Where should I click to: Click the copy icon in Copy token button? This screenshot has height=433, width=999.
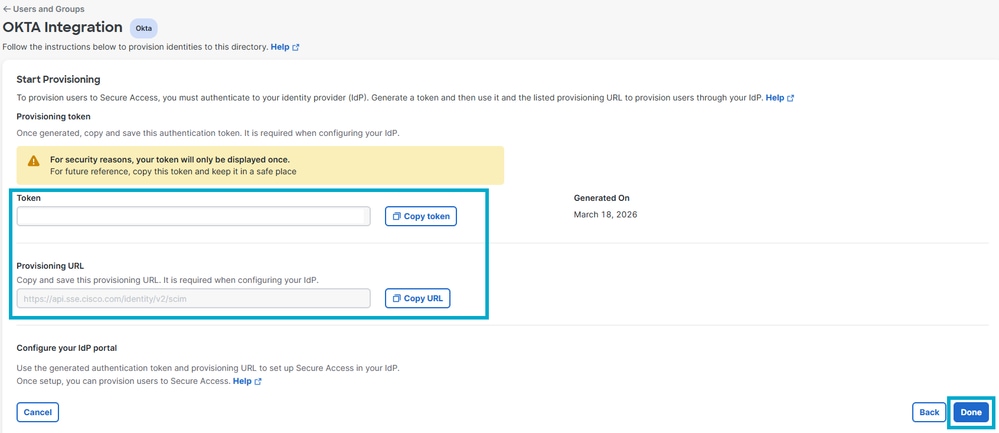point(396,216)
